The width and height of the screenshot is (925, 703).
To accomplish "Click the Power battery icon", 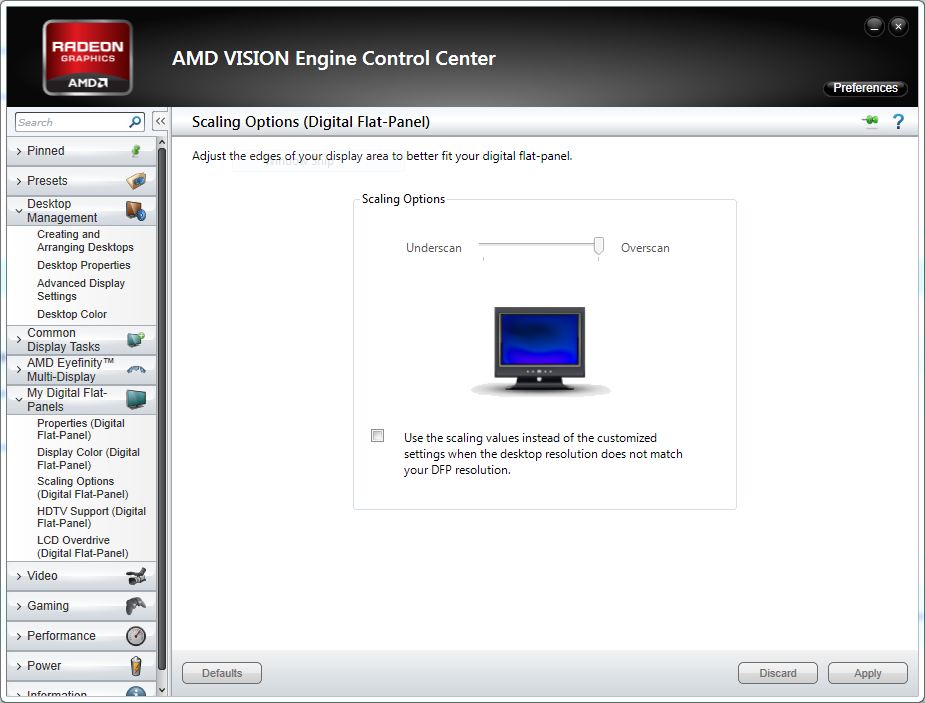I will [x=136, y=665].
